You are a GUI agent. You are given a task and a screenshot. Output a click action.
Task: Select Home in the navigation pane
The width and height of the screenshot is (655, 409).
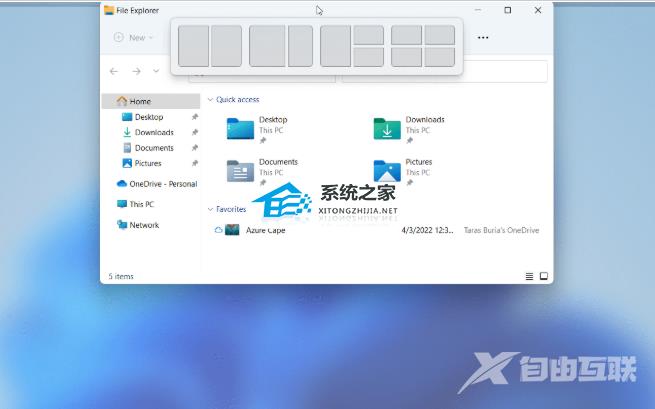139,101
